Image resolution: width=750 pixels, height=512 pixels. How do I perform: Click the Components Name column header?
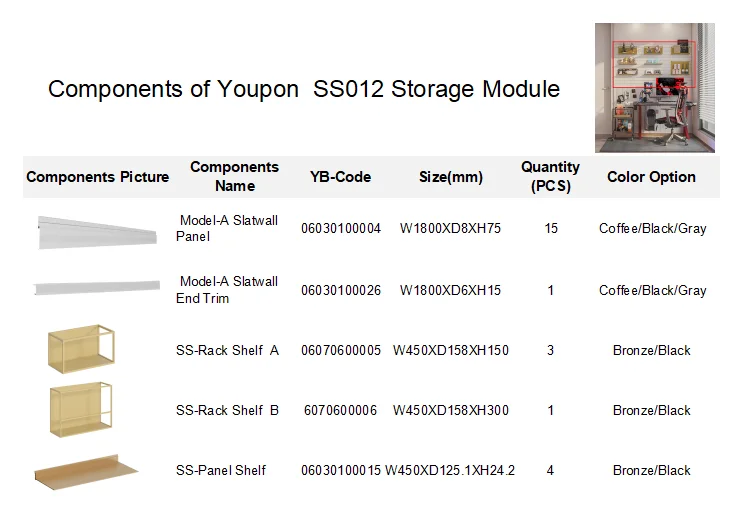coord(235,176)
